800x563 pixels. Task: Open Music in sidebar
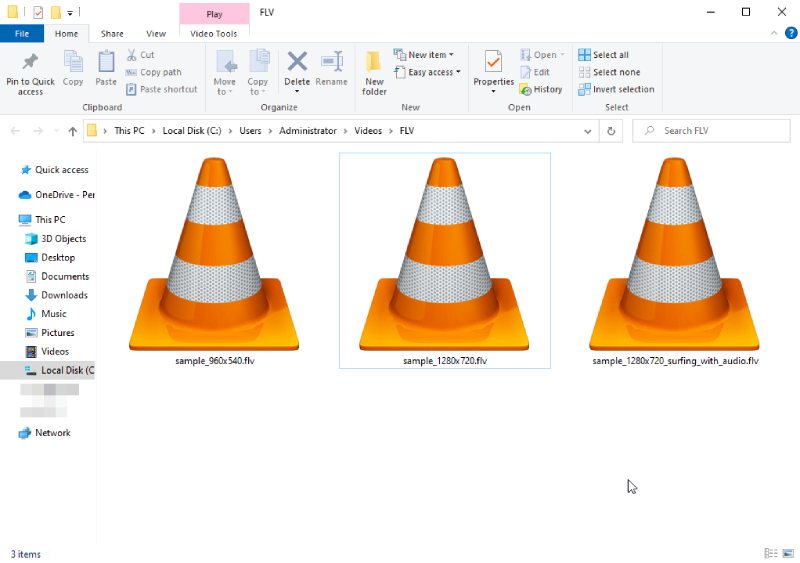pos(46,313)
